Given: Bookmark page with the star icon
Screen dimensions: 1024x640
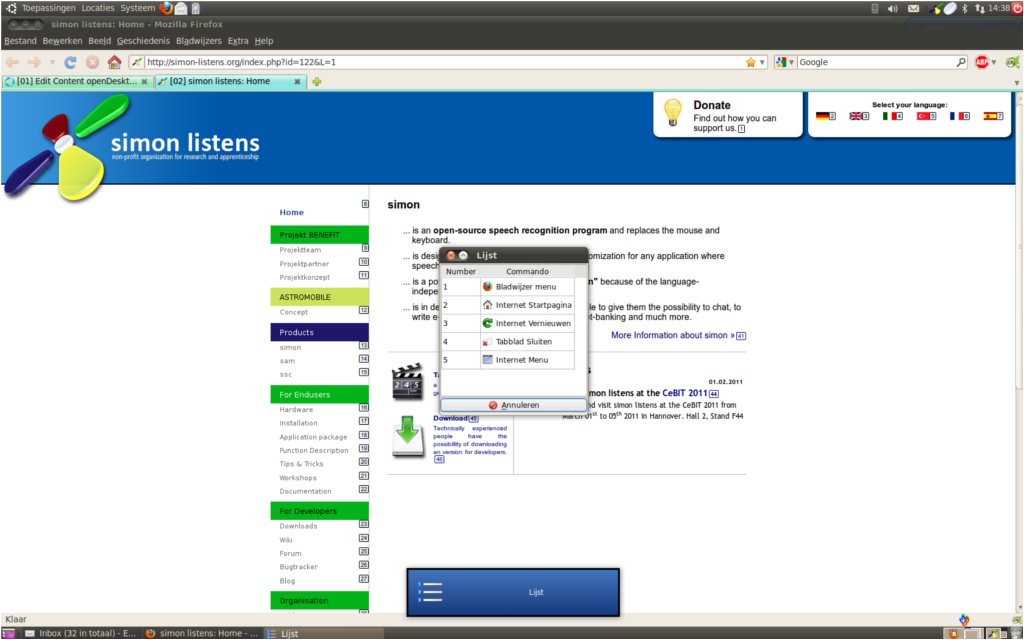Looking at the screenshot, I should click(x=750, y=62).
